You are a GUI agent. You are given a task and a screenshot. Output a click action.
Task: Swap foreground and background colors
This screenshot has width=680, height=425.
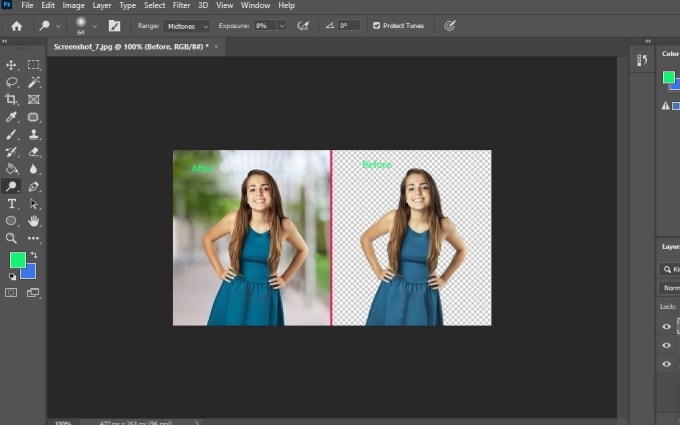pyautogui.click(x=34, y=255)
